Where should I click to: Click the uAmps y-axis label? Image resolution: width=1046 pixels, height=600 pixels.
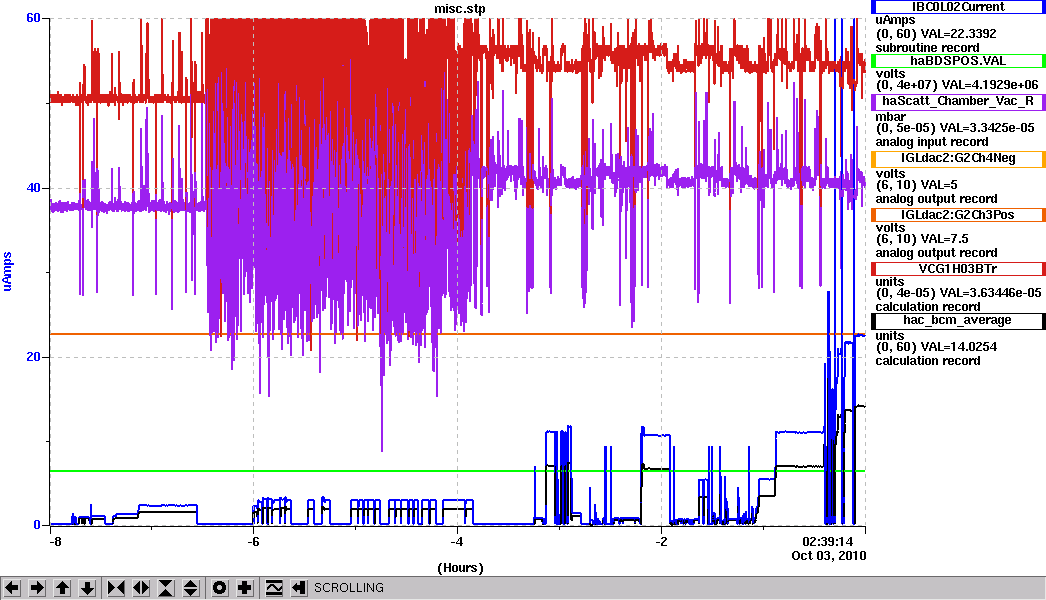pos(7,272)
